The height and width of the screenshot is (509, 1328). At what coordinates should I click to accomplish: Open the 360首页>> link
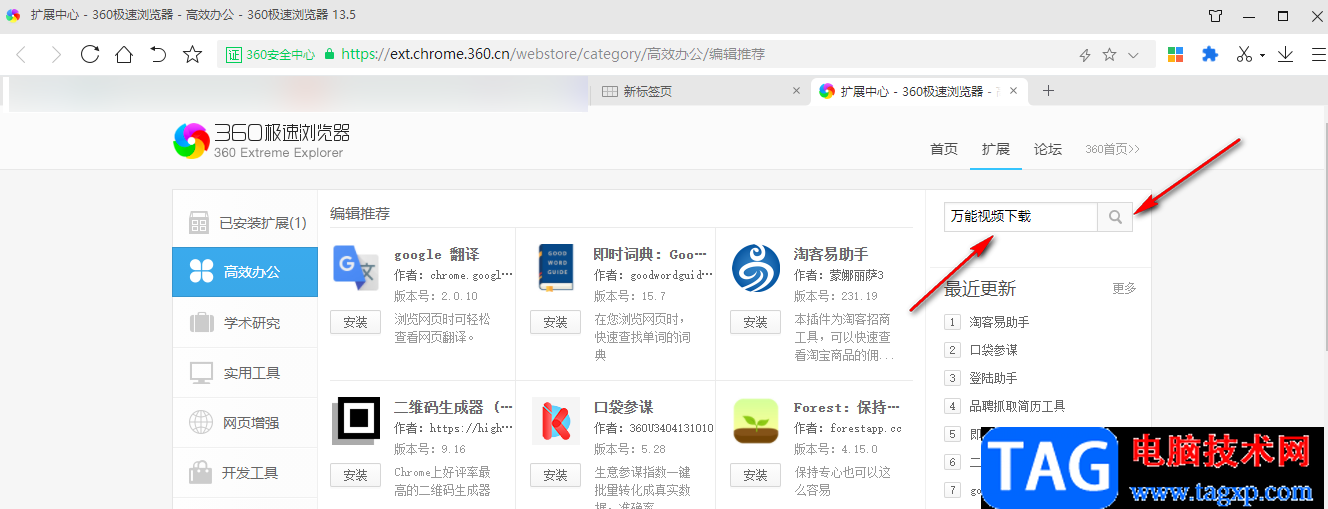pos(1112,149)
